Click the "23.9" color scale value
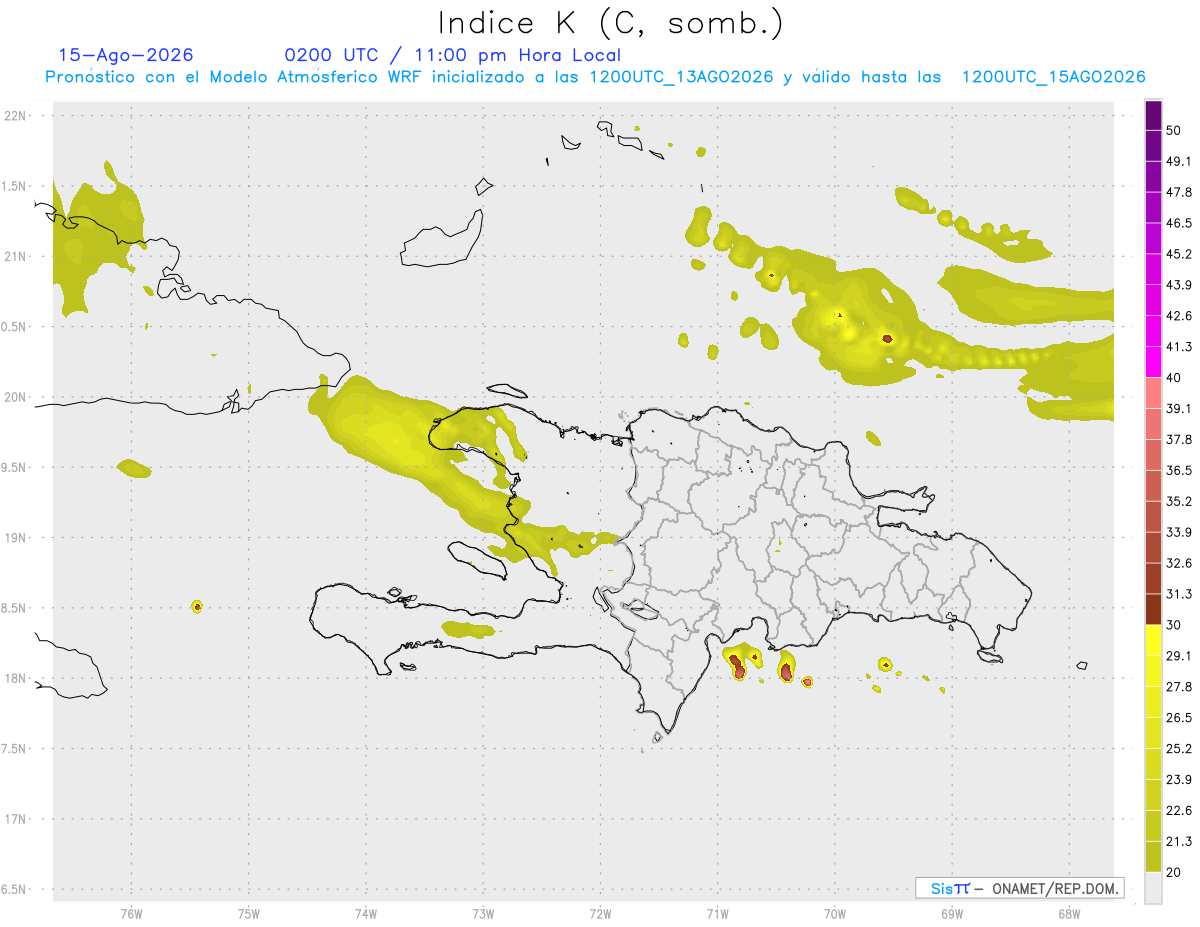 (1179, 780)
